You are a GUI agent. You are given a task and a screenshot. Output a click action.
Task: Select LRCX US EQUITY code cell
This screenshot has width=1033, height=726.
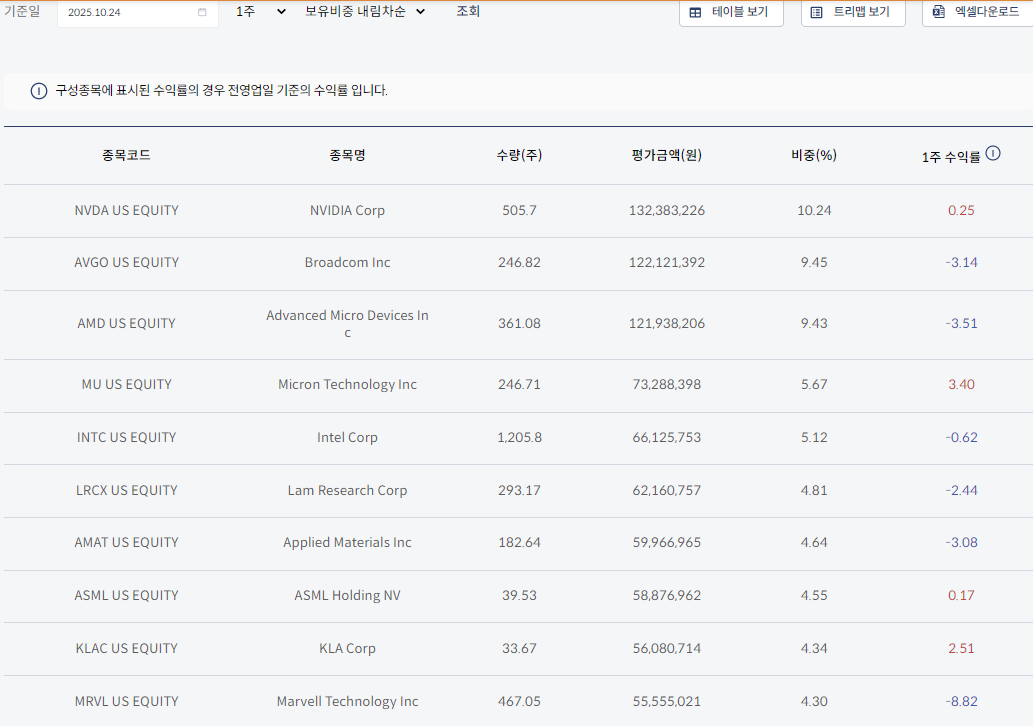click(126, 491)
